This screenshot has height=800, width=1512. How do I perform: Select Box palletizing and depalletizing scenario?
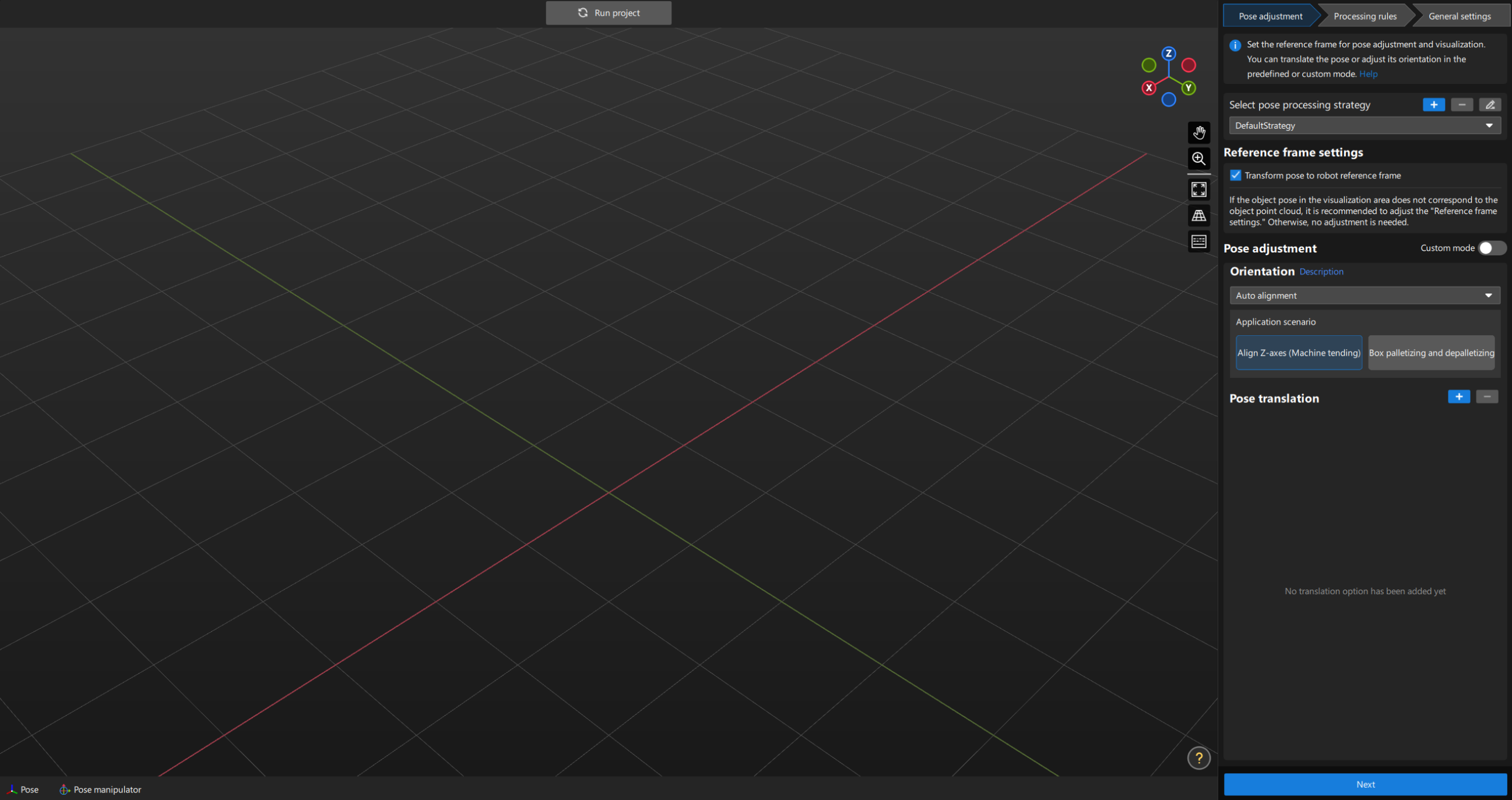(x=1432, y=352)
